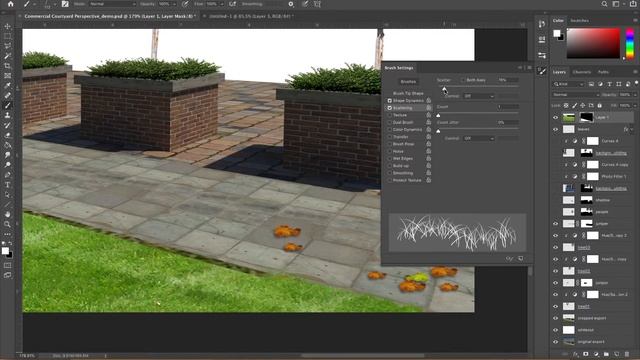Click the Count value input field

coord(508,107)
